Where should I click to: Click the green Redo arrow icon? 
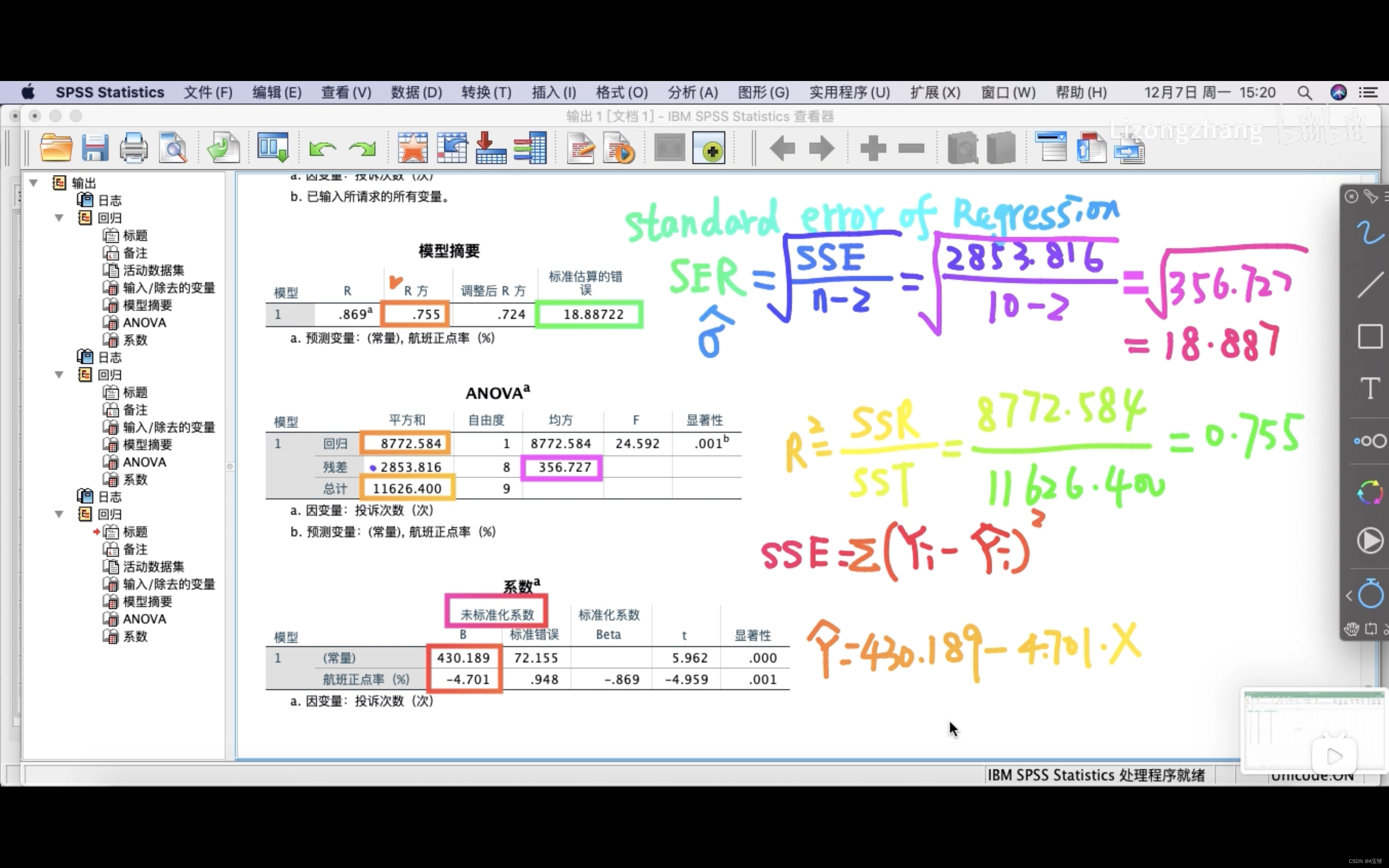[x=362, y=149]
